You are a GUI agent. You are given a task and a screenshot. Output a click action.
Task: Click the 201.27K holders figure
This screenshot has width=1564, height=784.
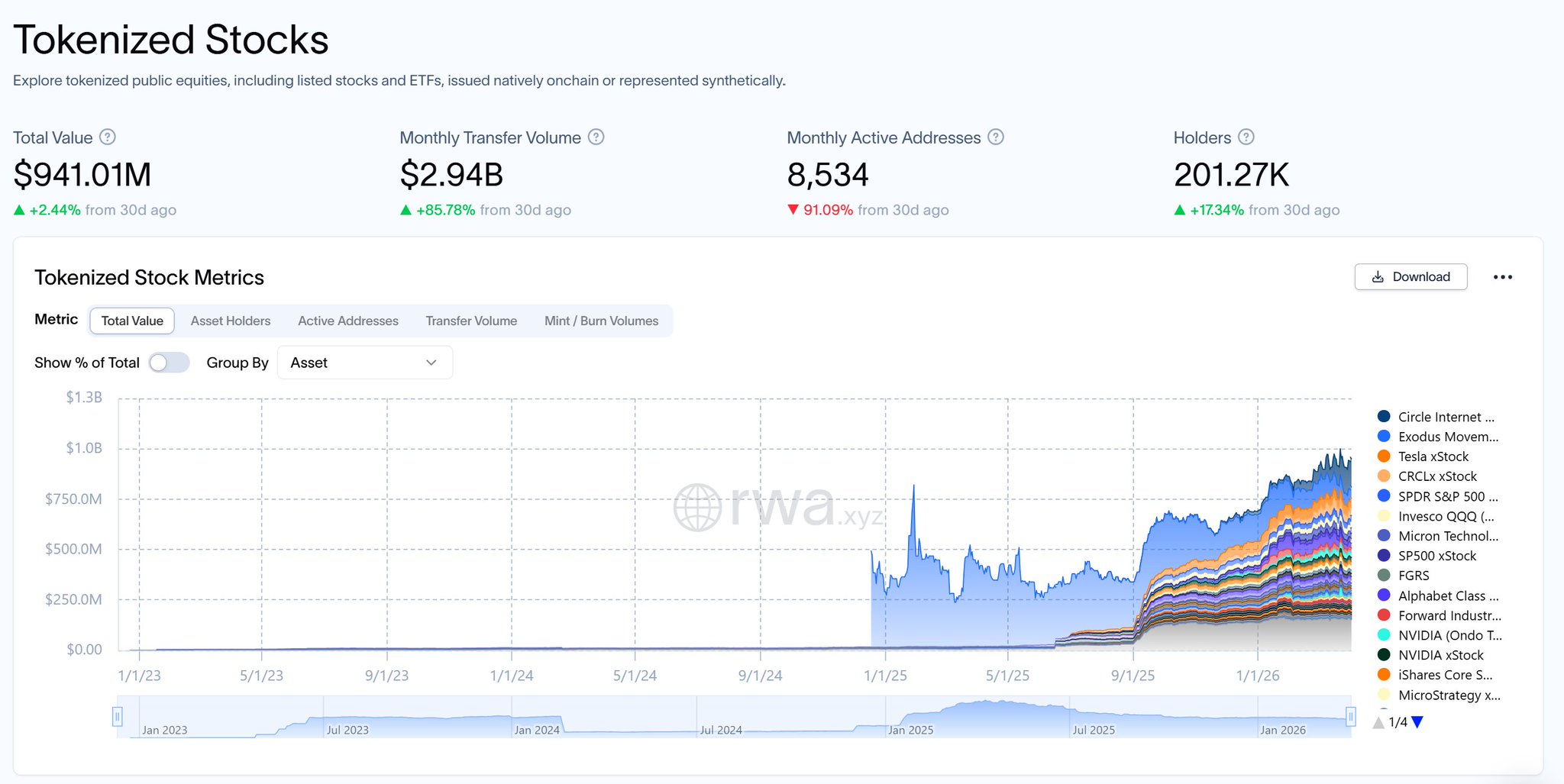(1231, 175)
